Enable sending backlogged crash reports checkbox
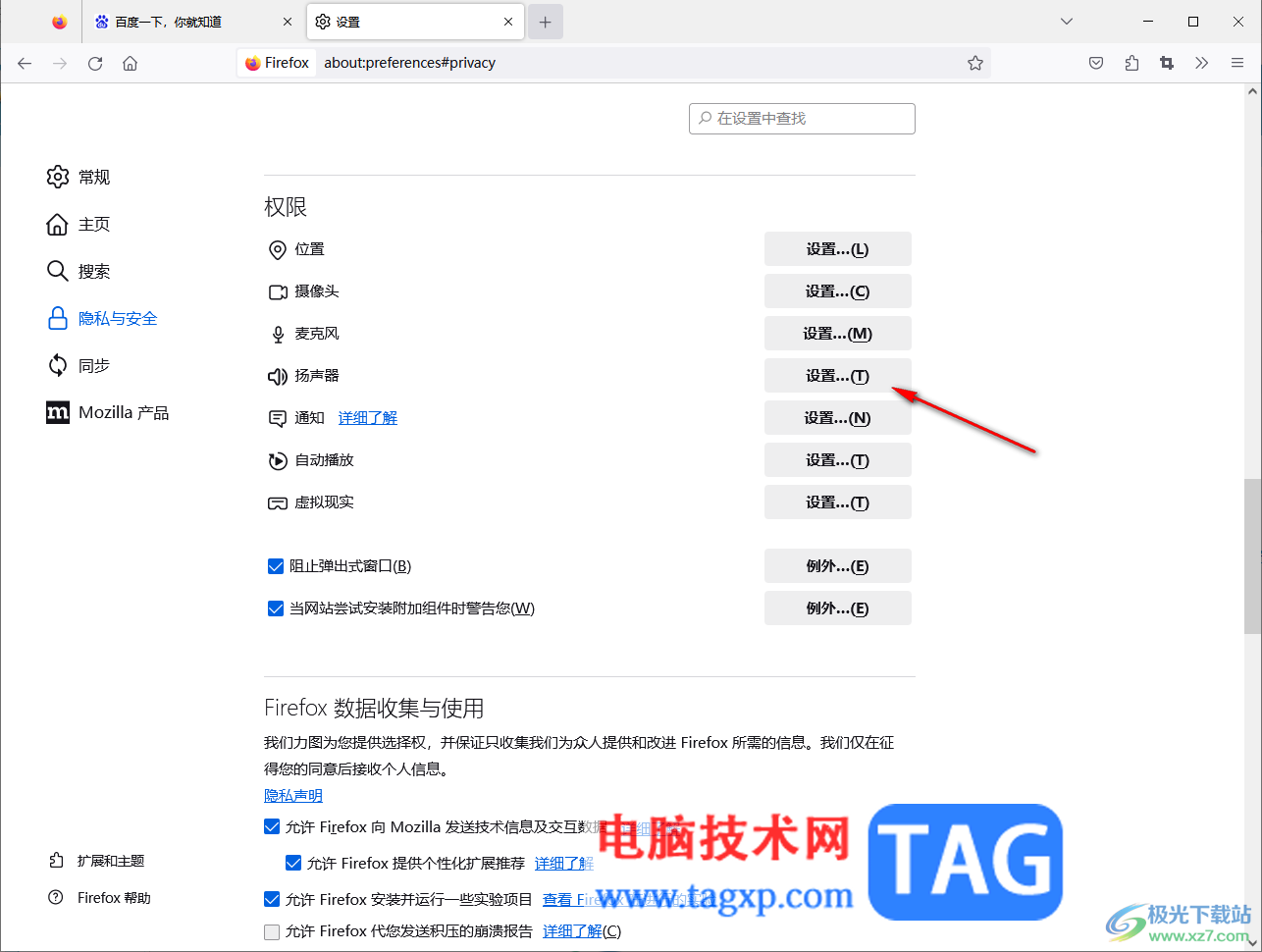Screen dimensions: 1262x952 coord(272,931)
